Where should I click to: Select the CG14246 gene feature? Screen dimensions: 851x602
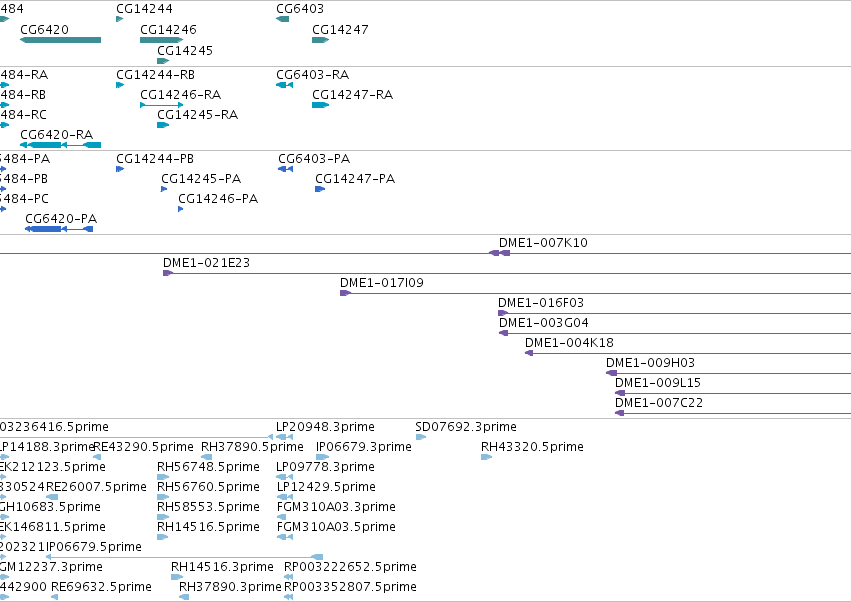coord(161,40)
